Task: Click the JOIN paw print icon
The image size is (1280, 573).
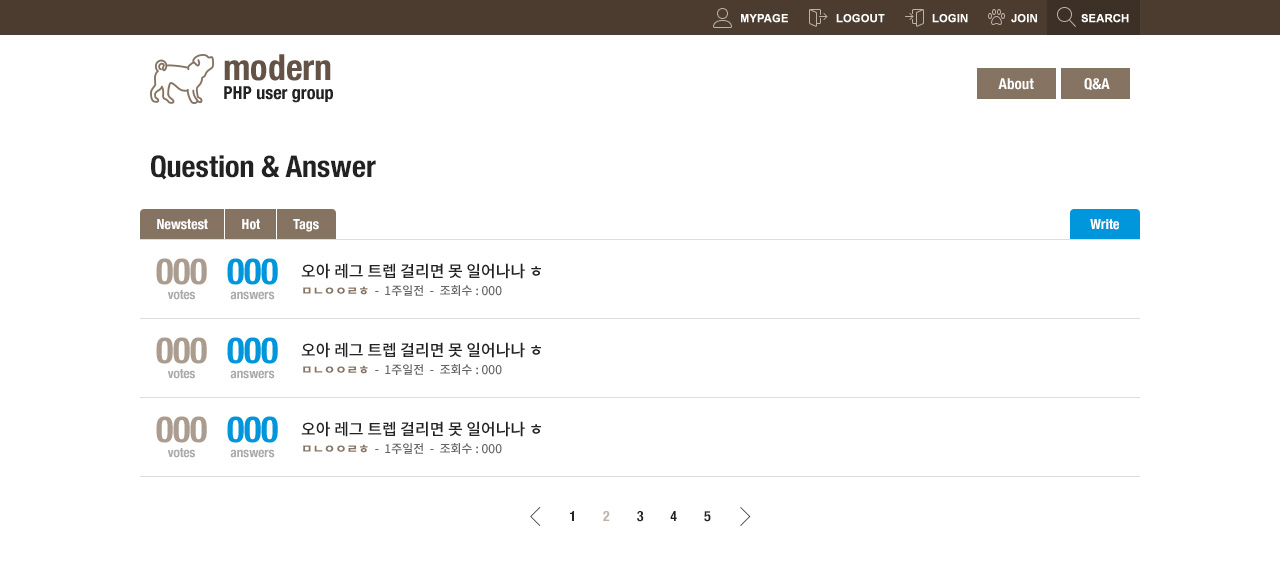Action: [x=996, y=18]
